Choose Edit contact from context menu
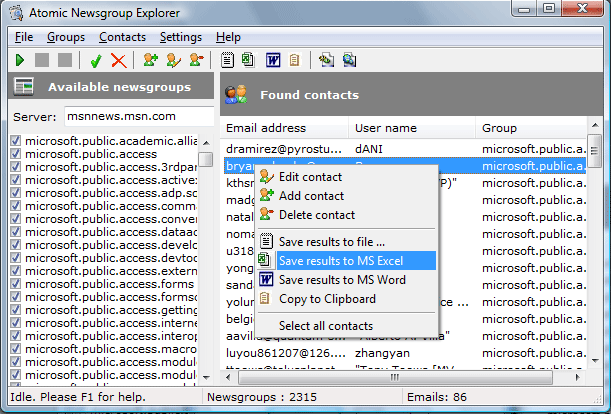 click(x=347, y=177)
